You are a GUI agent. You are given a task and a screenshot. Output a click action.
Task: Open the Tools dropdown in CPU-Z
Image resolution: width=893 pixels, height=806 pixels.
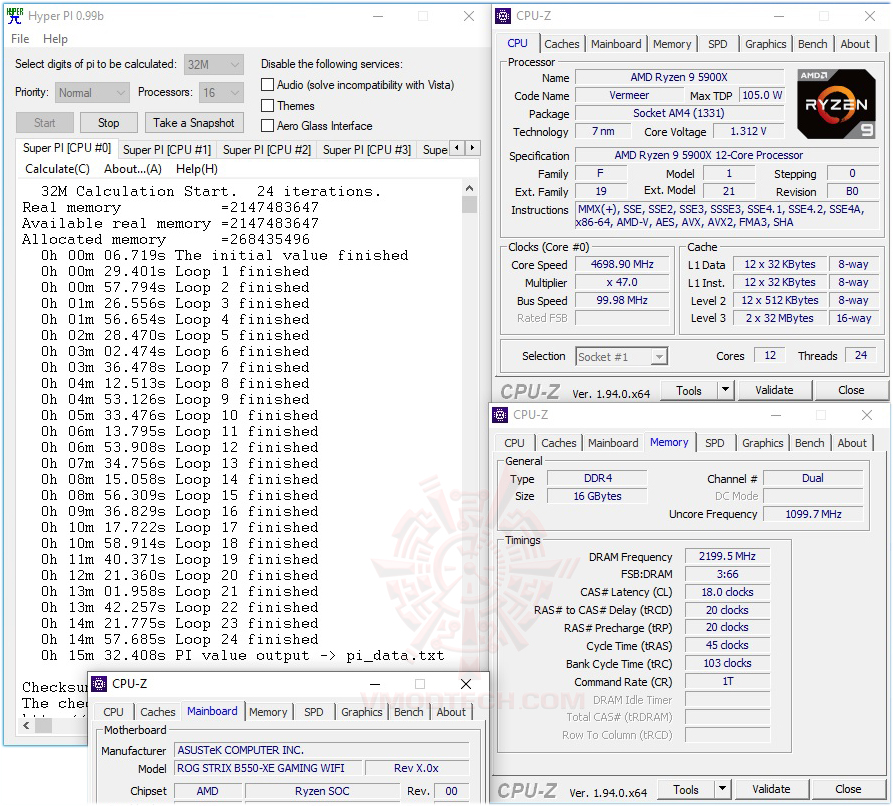697,390
